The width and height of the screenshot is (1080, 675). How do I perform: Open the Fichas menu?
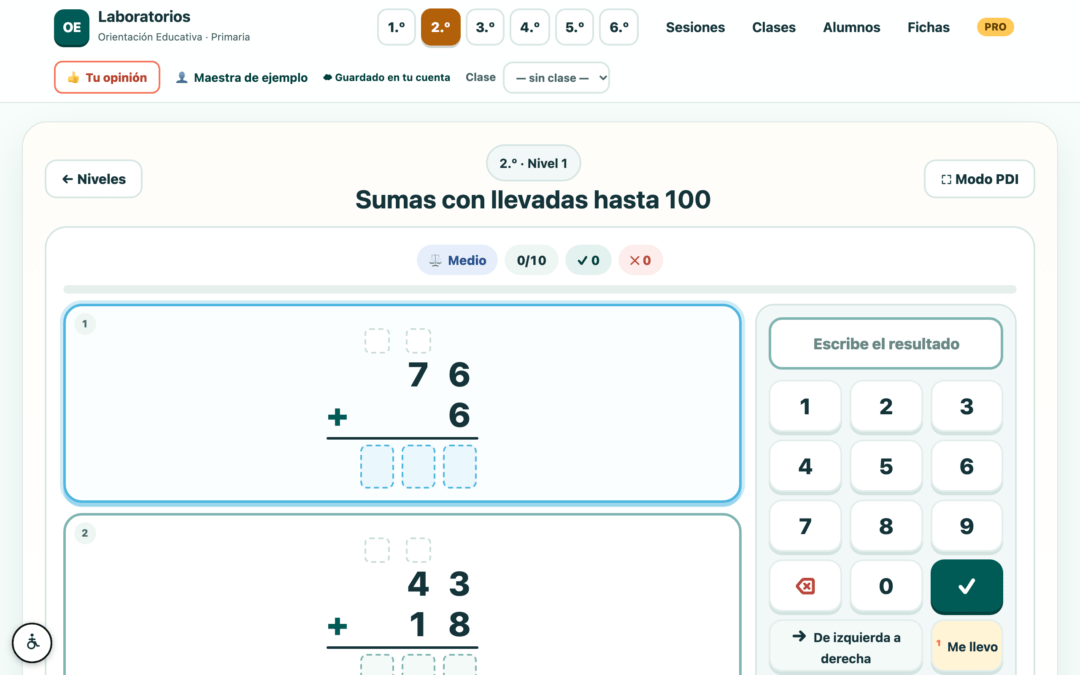point(928,28)
